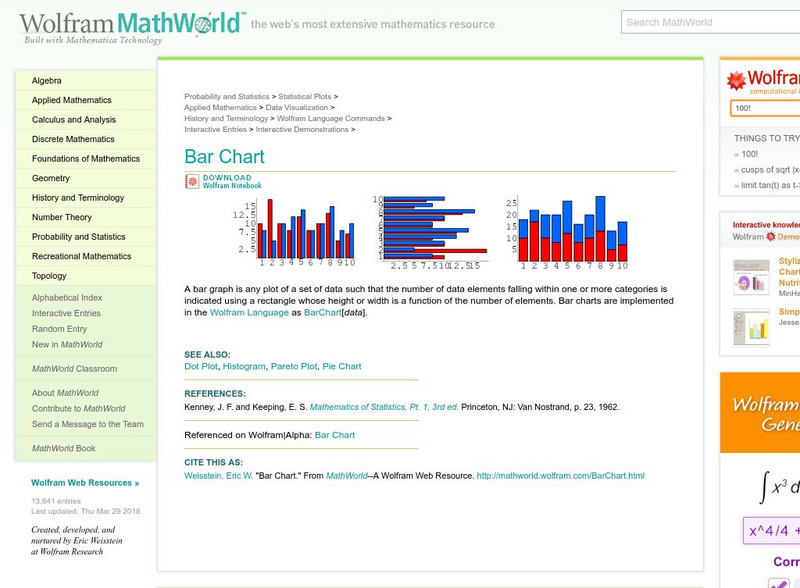Open About MathWorld
Screen dimensions: 800x588
(x=65, y=393)
